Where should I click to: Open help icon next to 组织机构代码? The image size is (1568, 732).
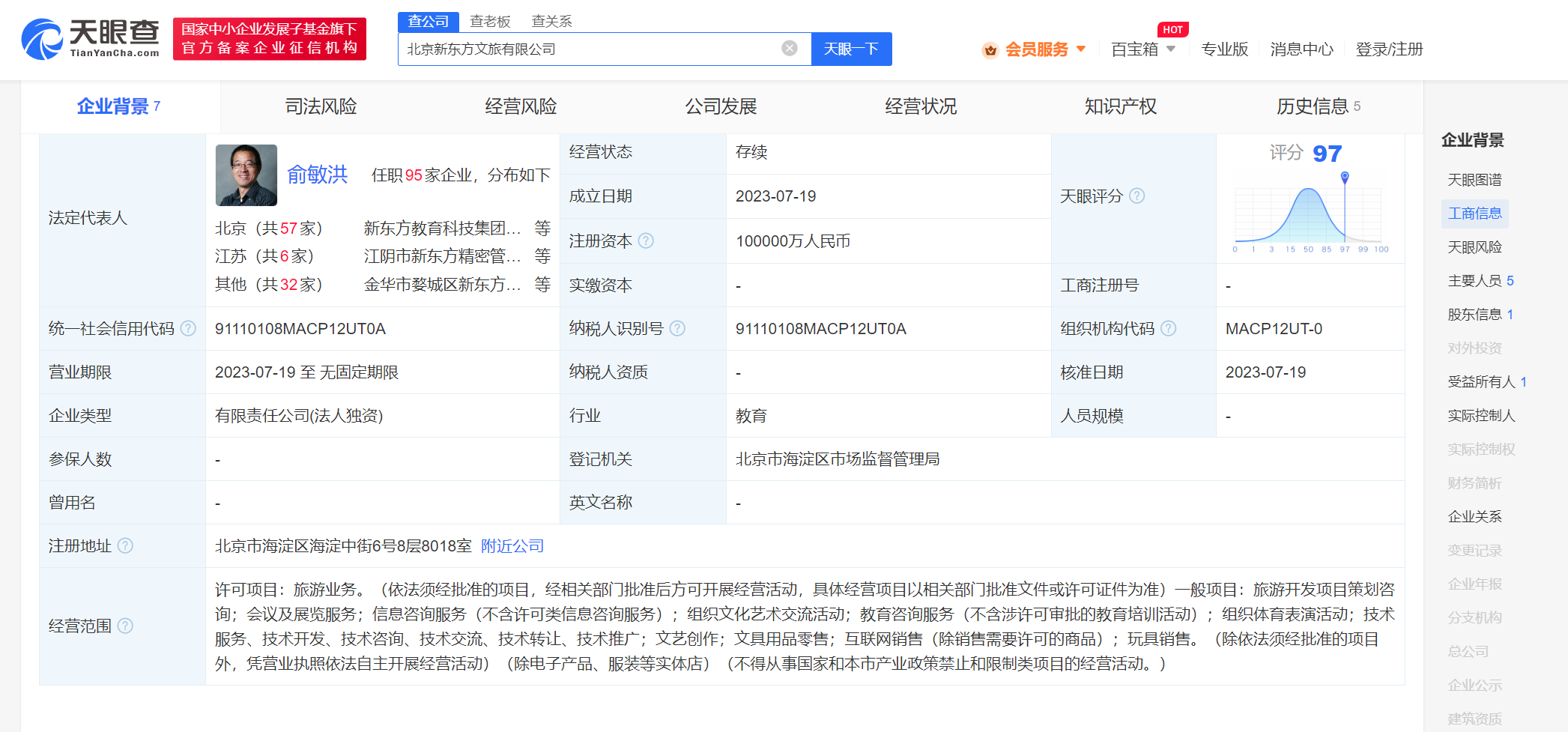coord(1168,328)
